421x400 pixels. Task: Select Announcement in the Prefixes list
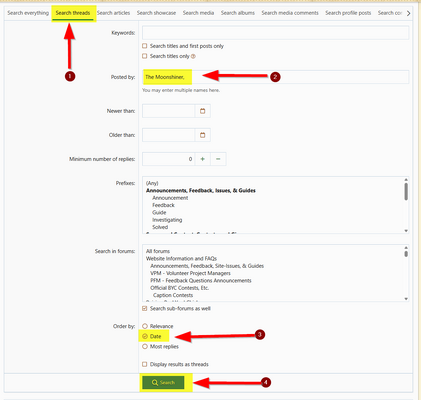click(170, 198)
